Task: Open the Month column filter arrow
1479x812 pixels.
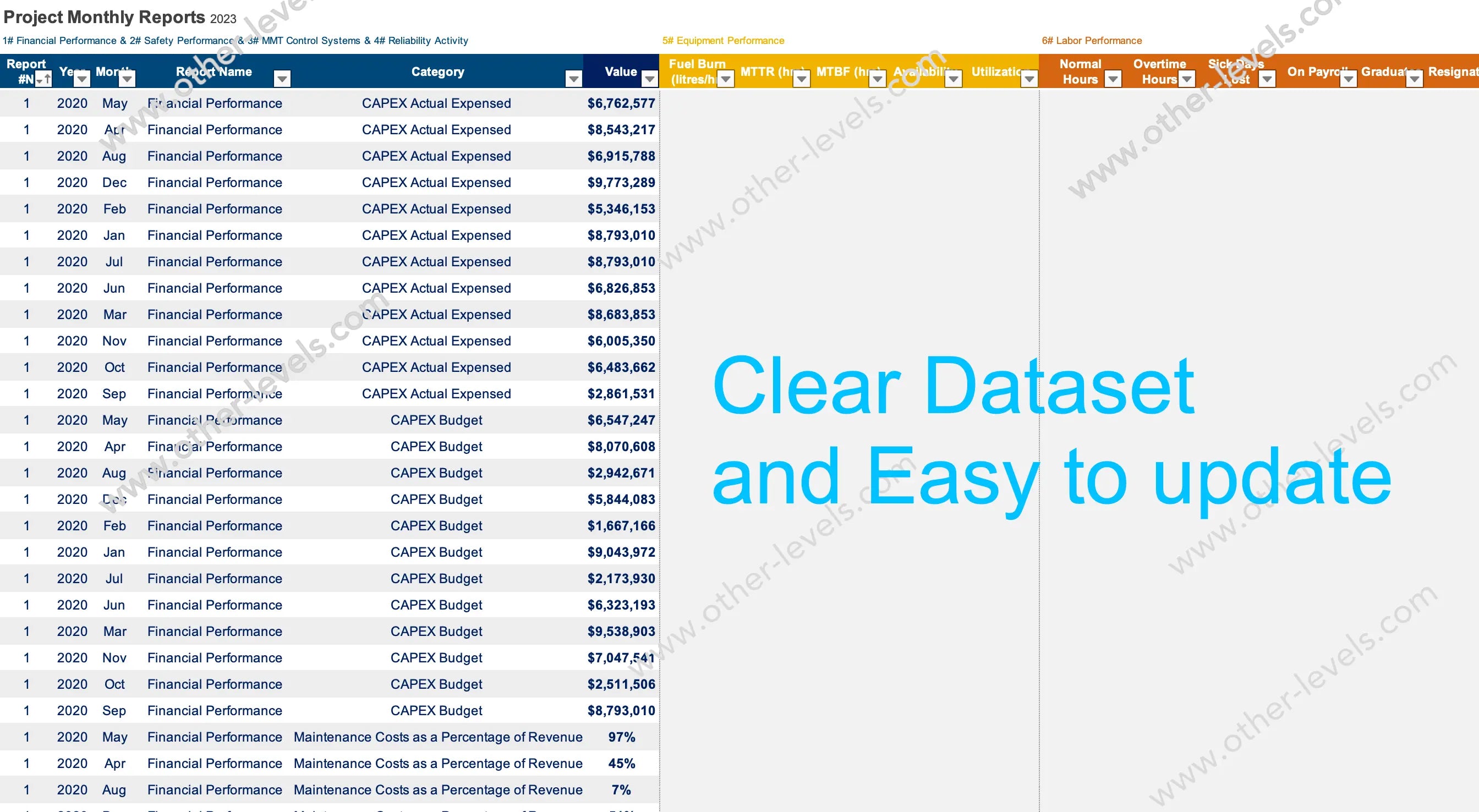Action: point(127,79)
